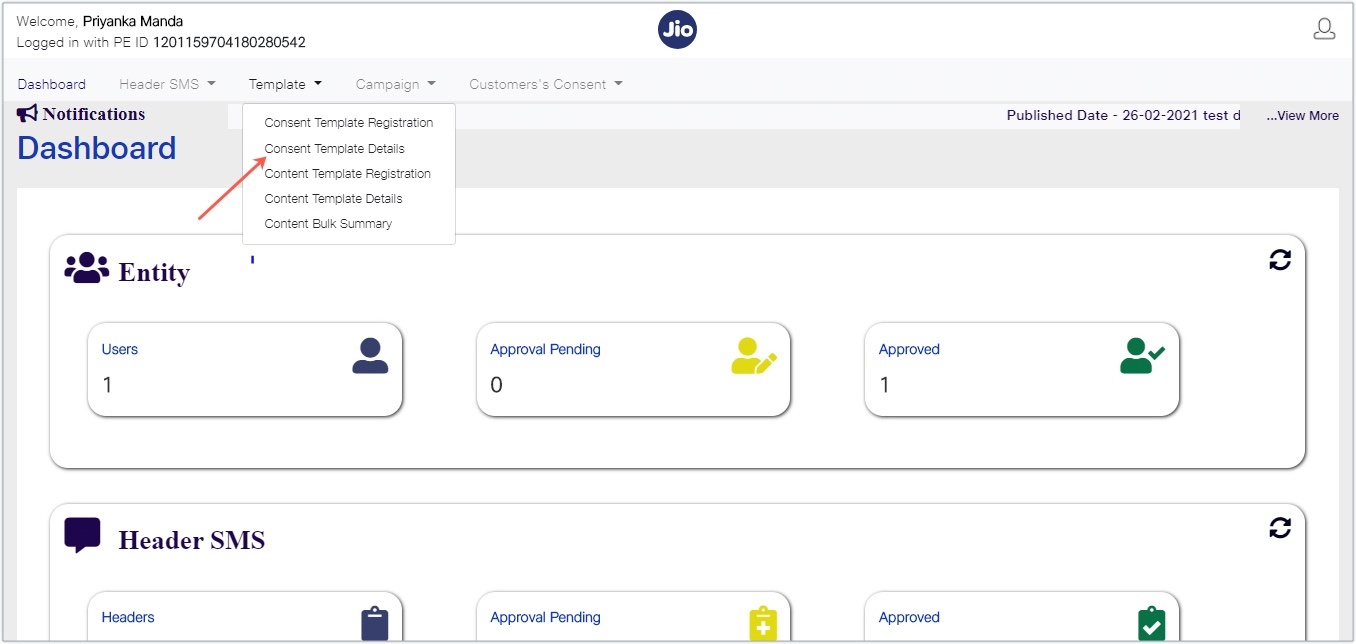Click the Entity section title
The image size is (1356, 644).
(x=154, y=272)
